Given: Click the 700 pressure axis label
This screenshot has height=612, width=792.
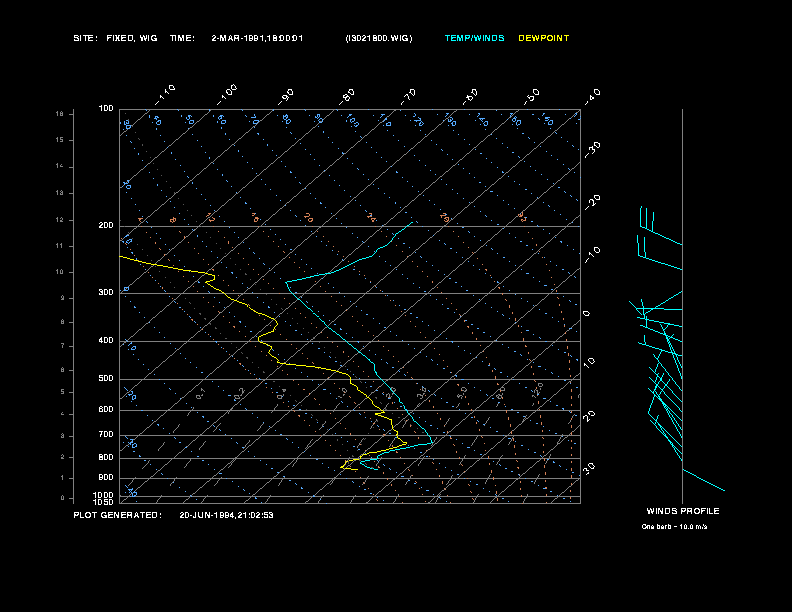Looking at the screenshot, I should point(106,434).
